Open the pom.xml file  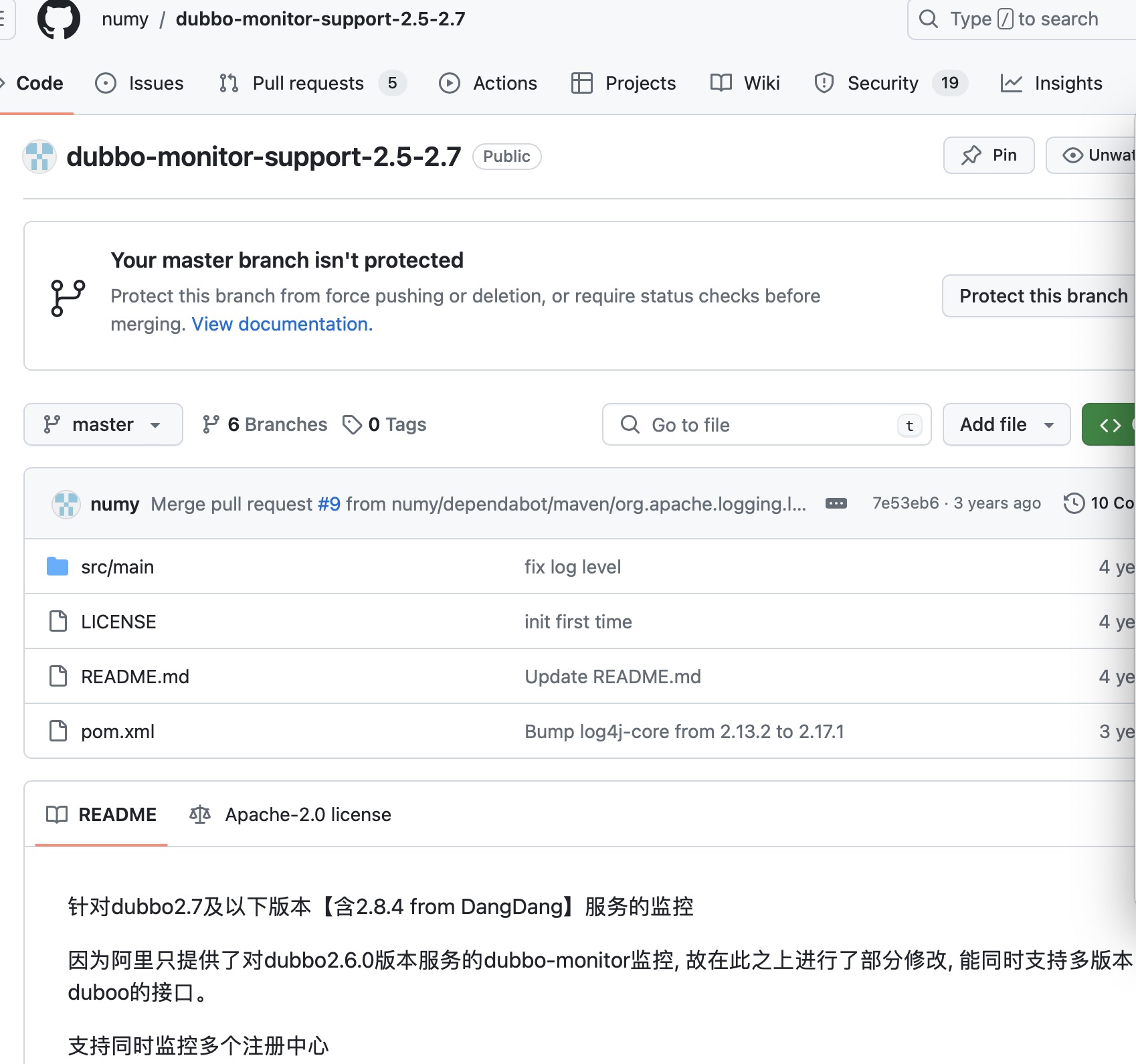pos(118,731)
